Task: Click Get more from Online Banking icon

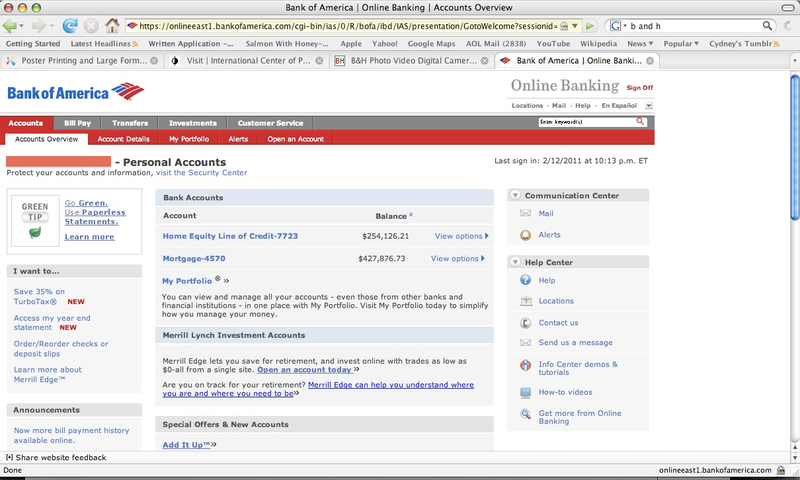Action: pyautogui.click(x=526, y=414)
